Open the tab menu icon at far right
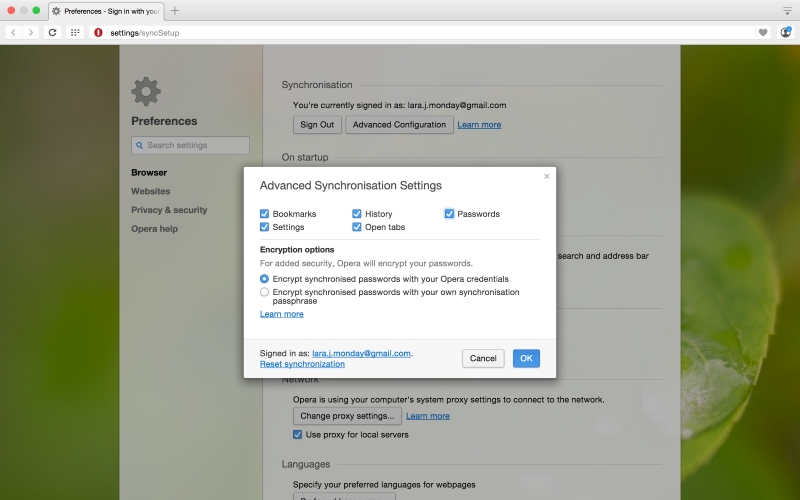This screenshot has height=500, width=800. 787,11
